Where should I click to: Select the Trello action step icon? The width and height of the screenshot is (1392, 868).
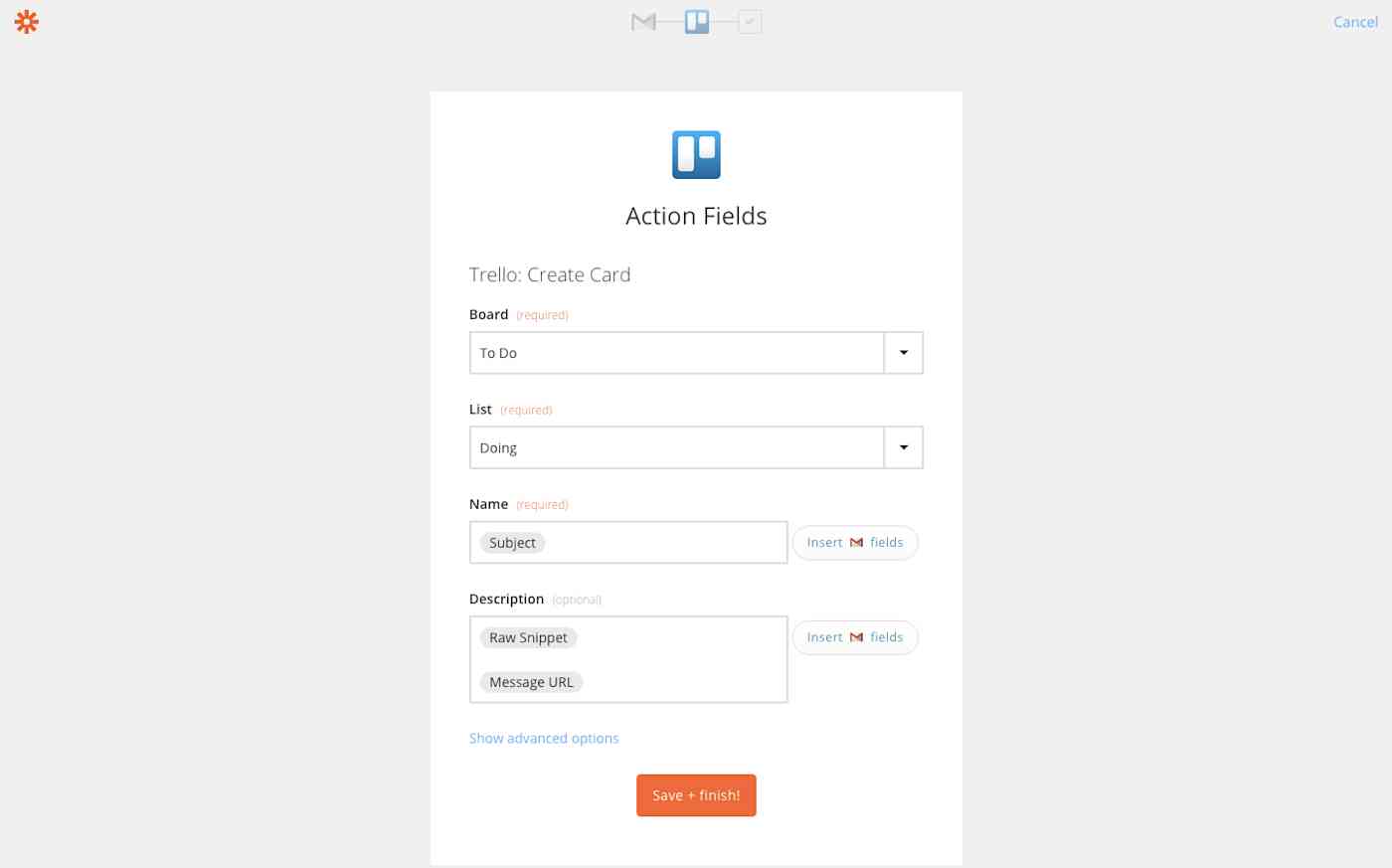(696, 21)
